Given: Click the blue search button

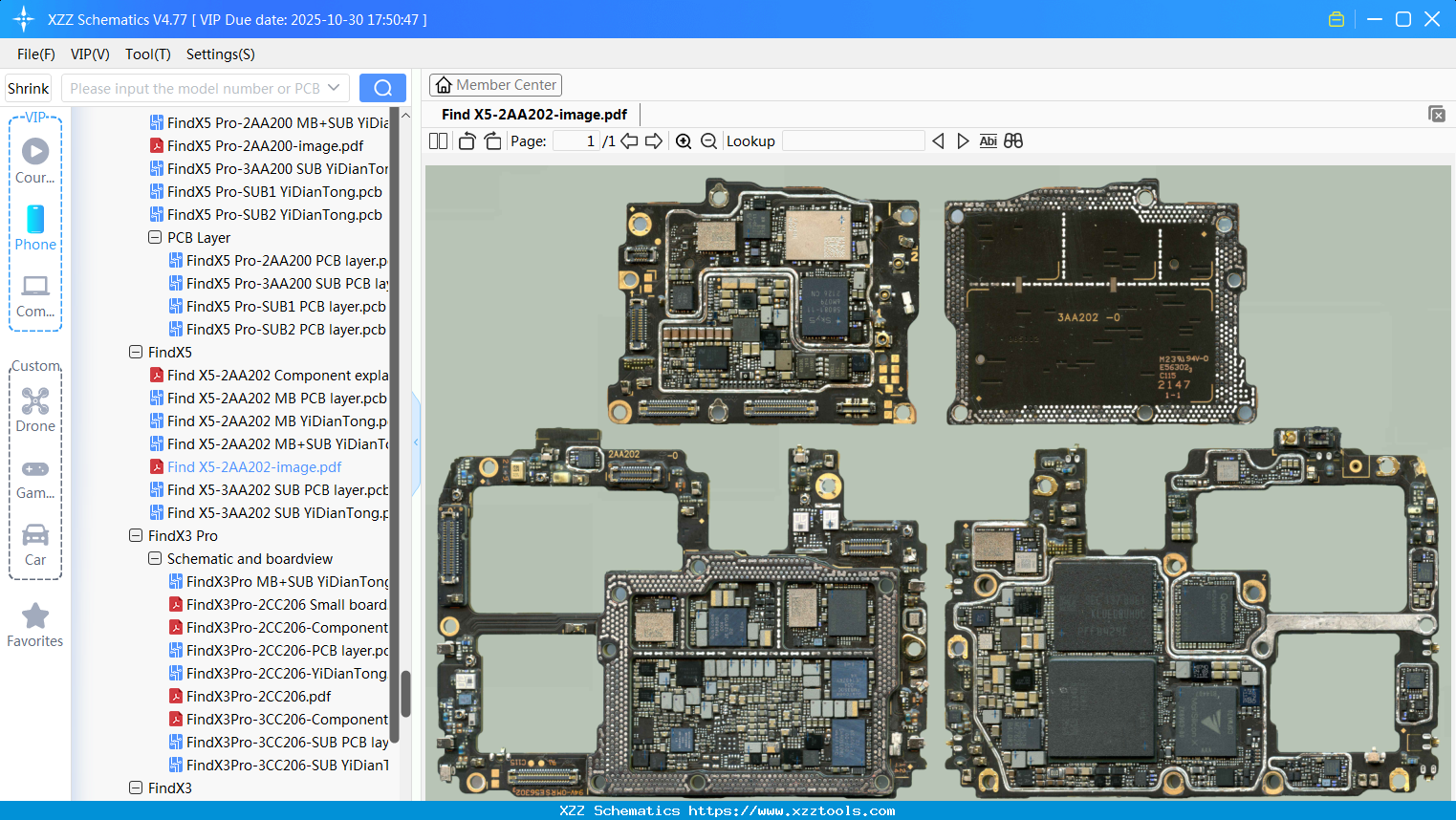Looking at the screenshot, I should click(x=382, y=88).
